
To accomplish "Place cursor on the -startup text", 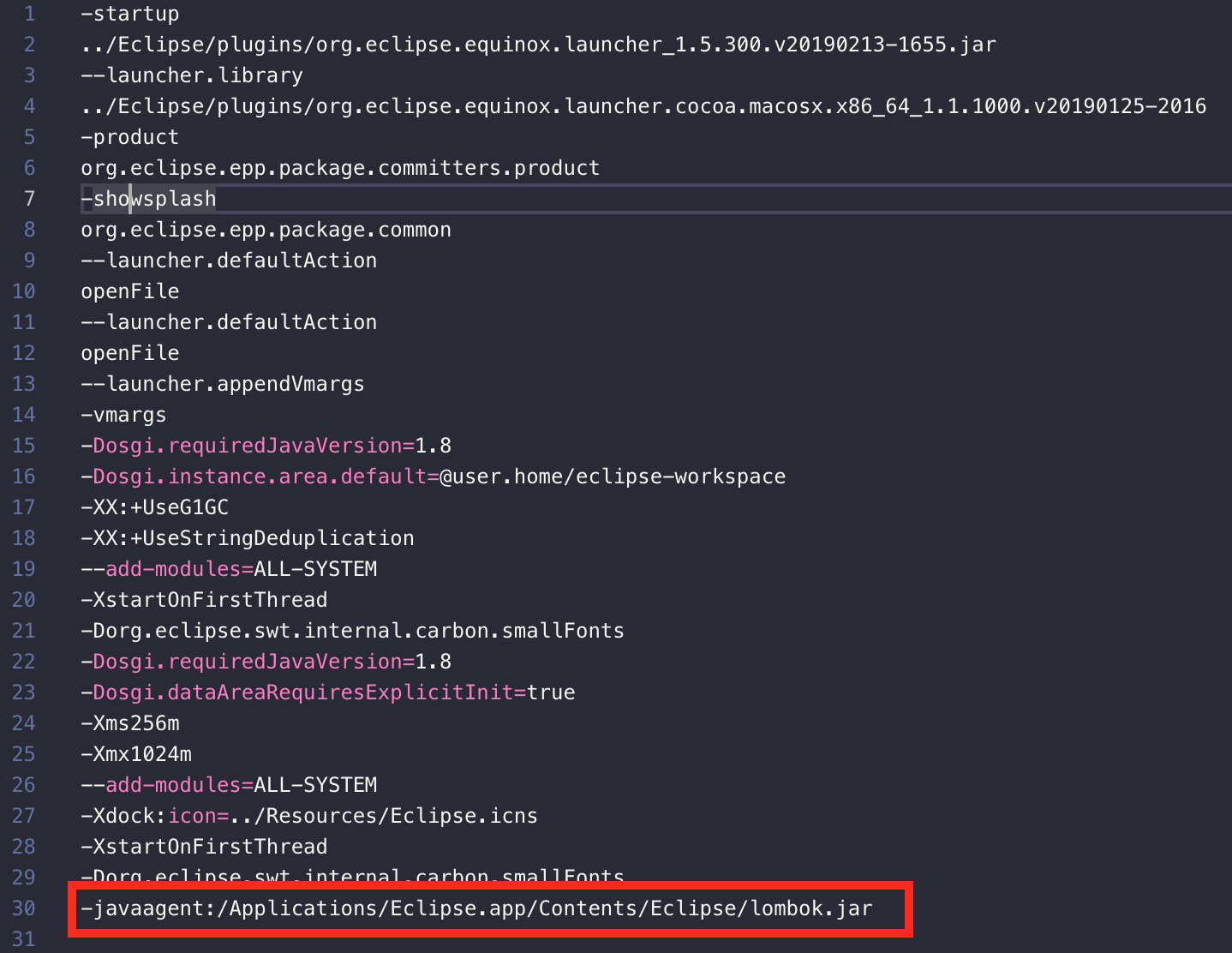I will [x=129, y=14].
